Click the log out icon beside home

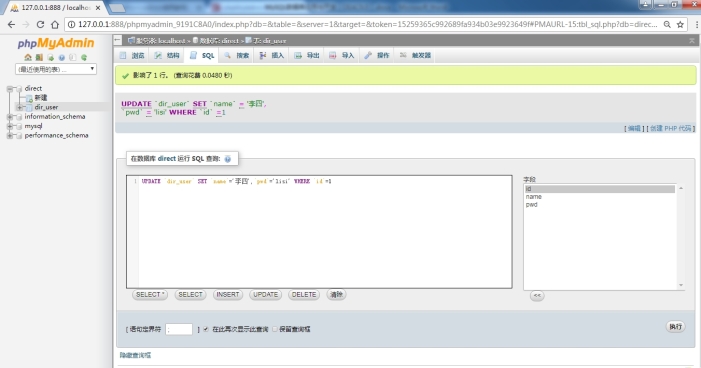coord(39,57)
